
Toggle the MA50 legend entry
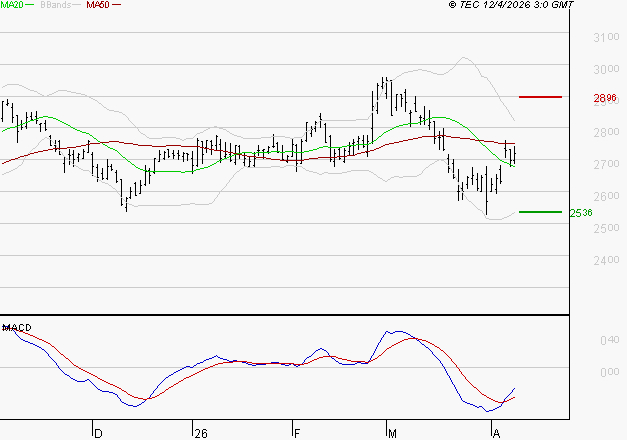[97, 6]
